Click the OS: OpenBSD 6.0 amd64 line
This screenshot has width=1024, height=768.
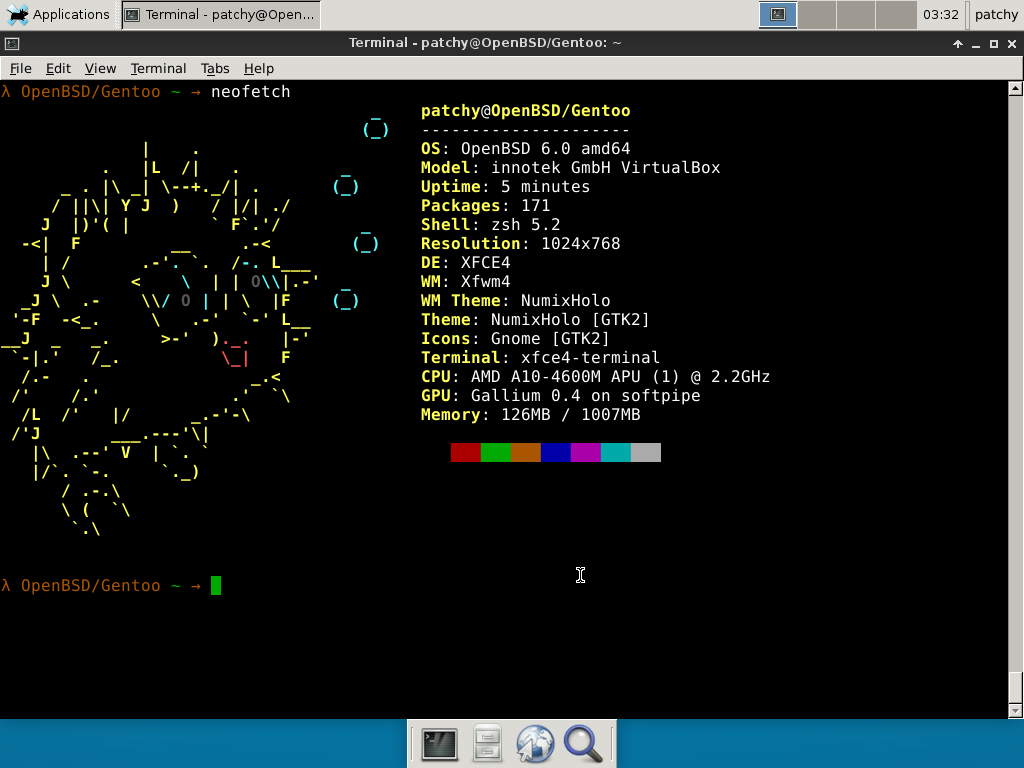click(x=526, y=149)
